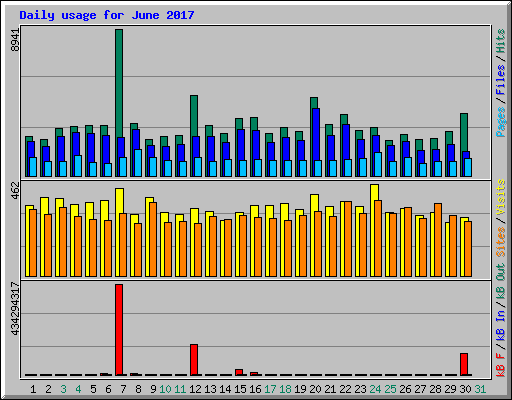The image size is (512, 400).
Task: Click day label 22 on x-axis
Action: [345, 389]
